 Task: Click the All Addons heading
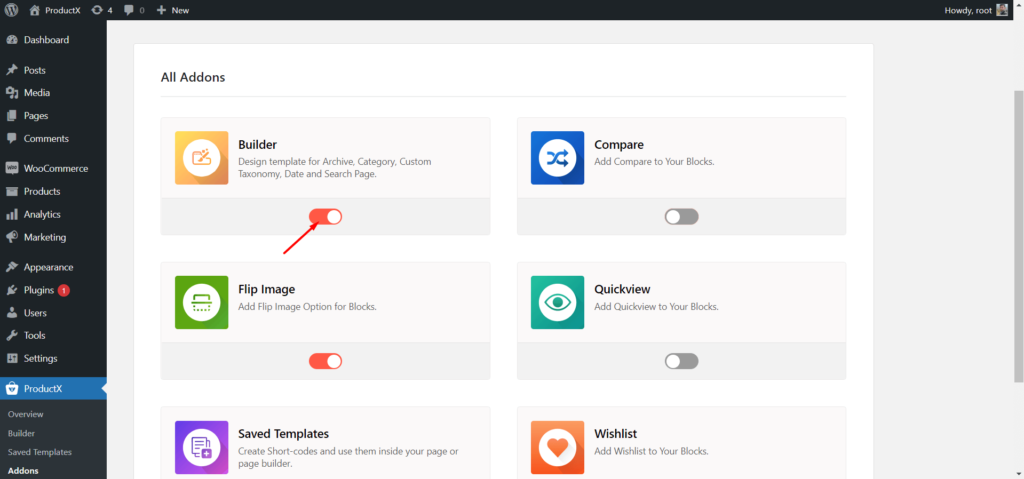[193, 77]
